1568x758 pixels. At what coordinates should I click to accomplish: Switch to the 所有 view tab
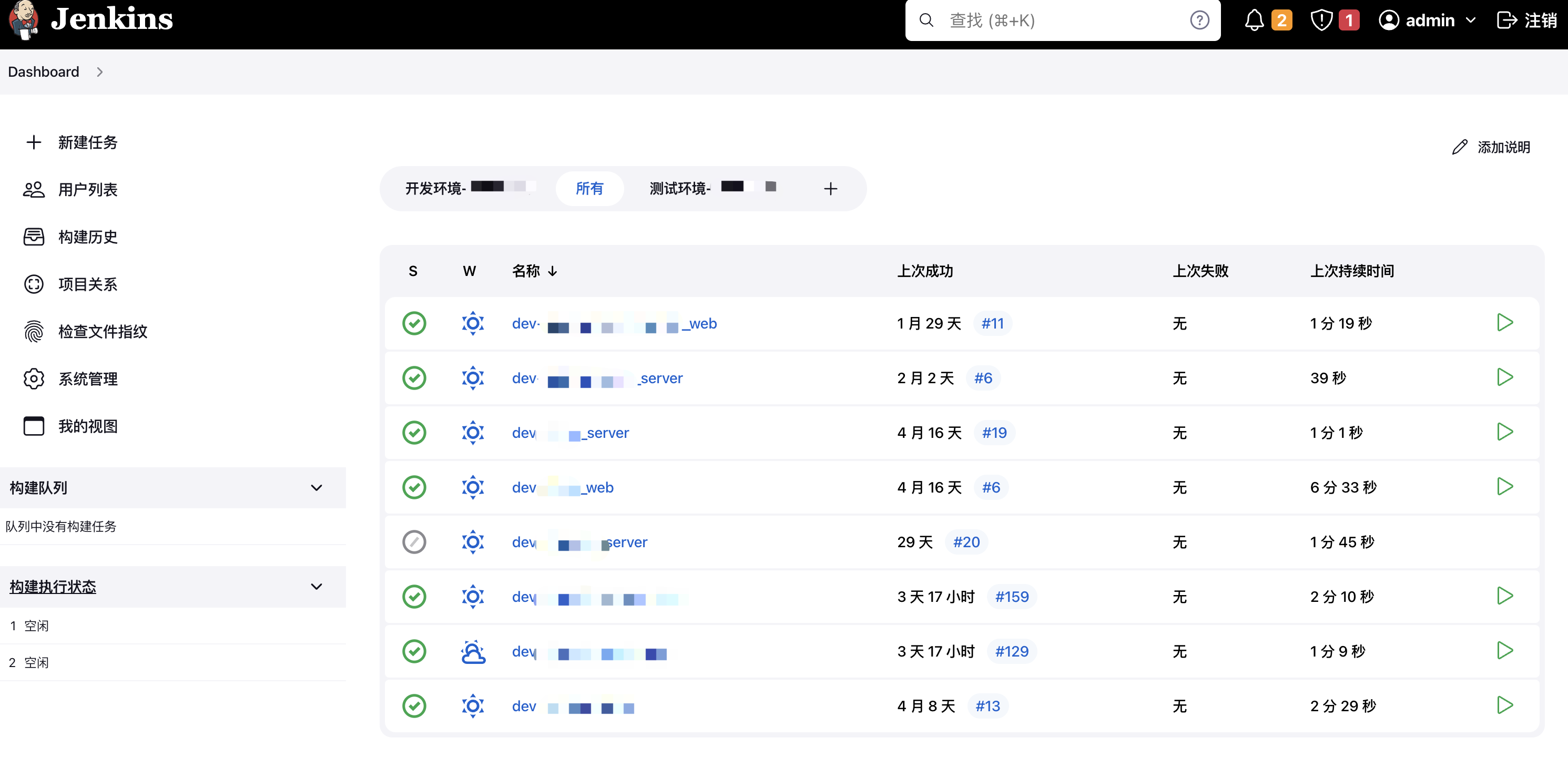pos(589,189)
